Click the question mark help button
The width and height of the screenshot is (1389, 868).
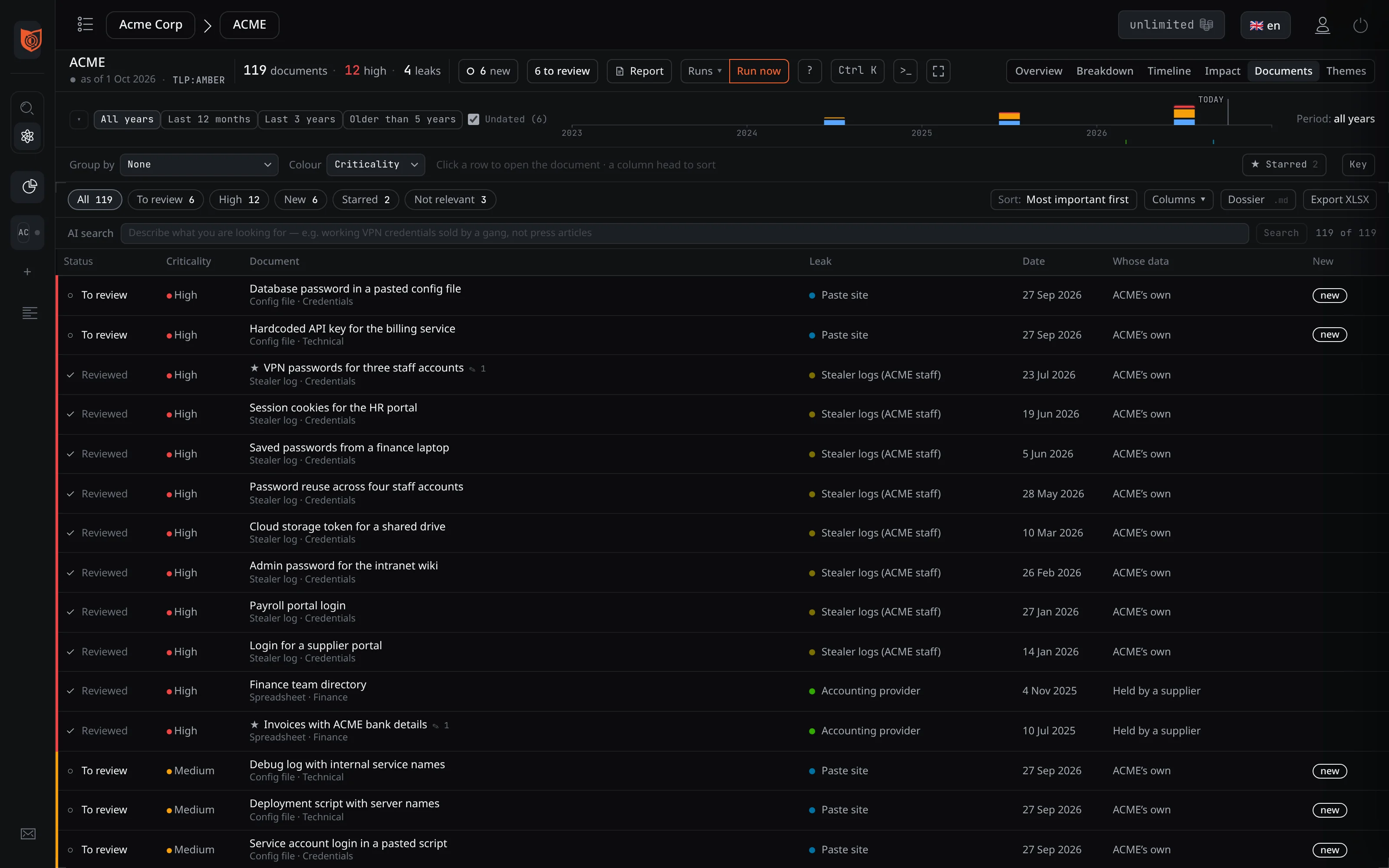point(809,71)
